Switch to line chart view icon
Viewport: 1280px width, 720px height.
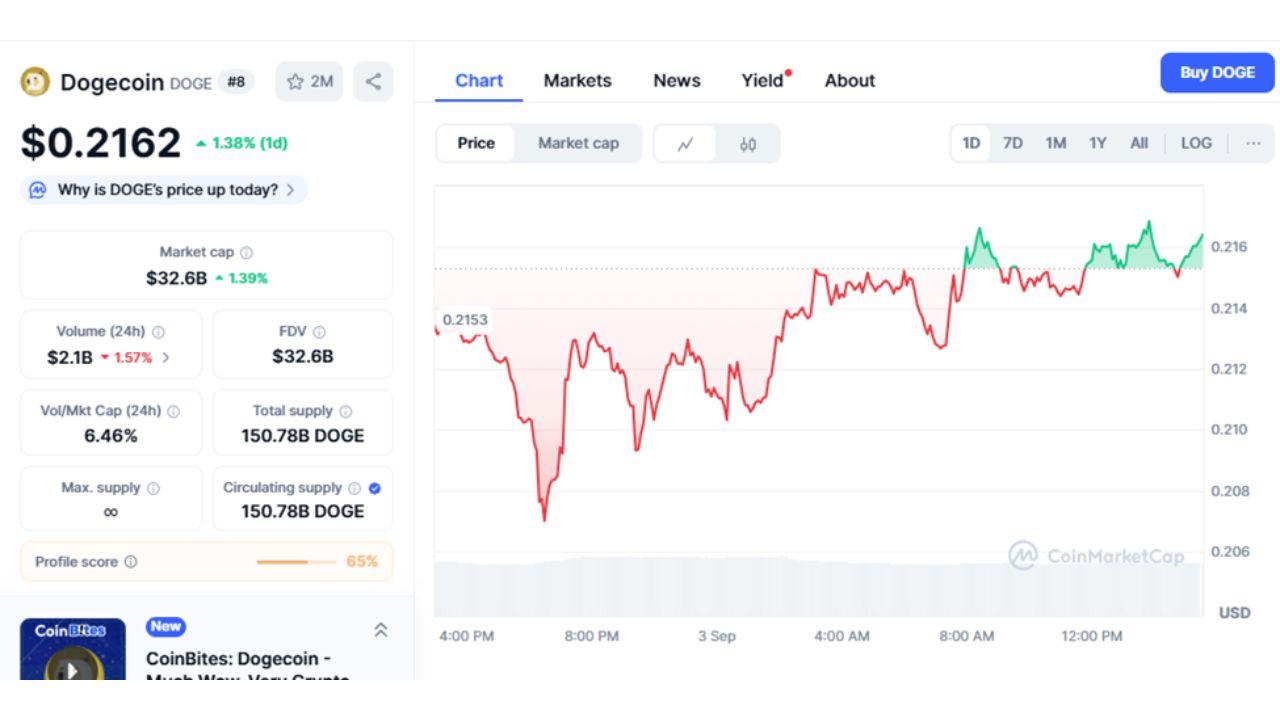click(x=685, y=144)
